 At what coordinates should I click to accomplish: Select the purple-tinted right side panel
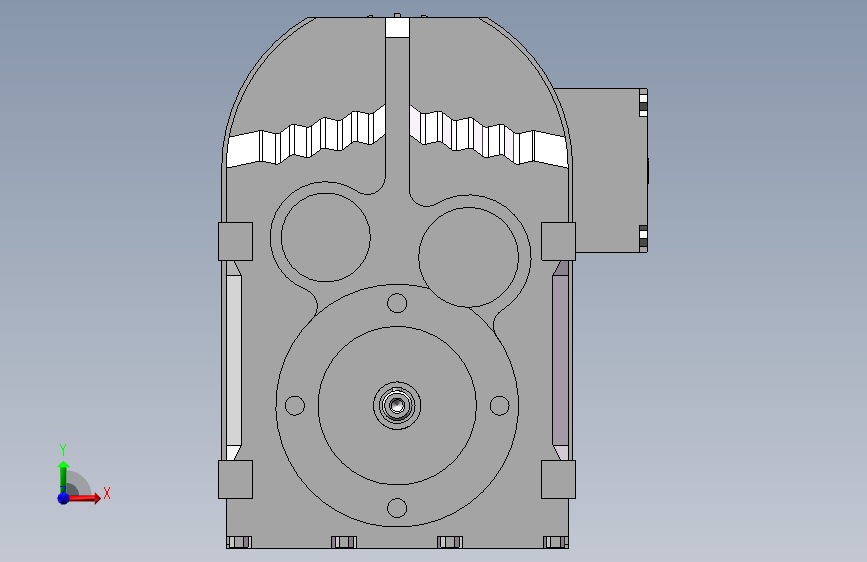(x=561, y=361)
